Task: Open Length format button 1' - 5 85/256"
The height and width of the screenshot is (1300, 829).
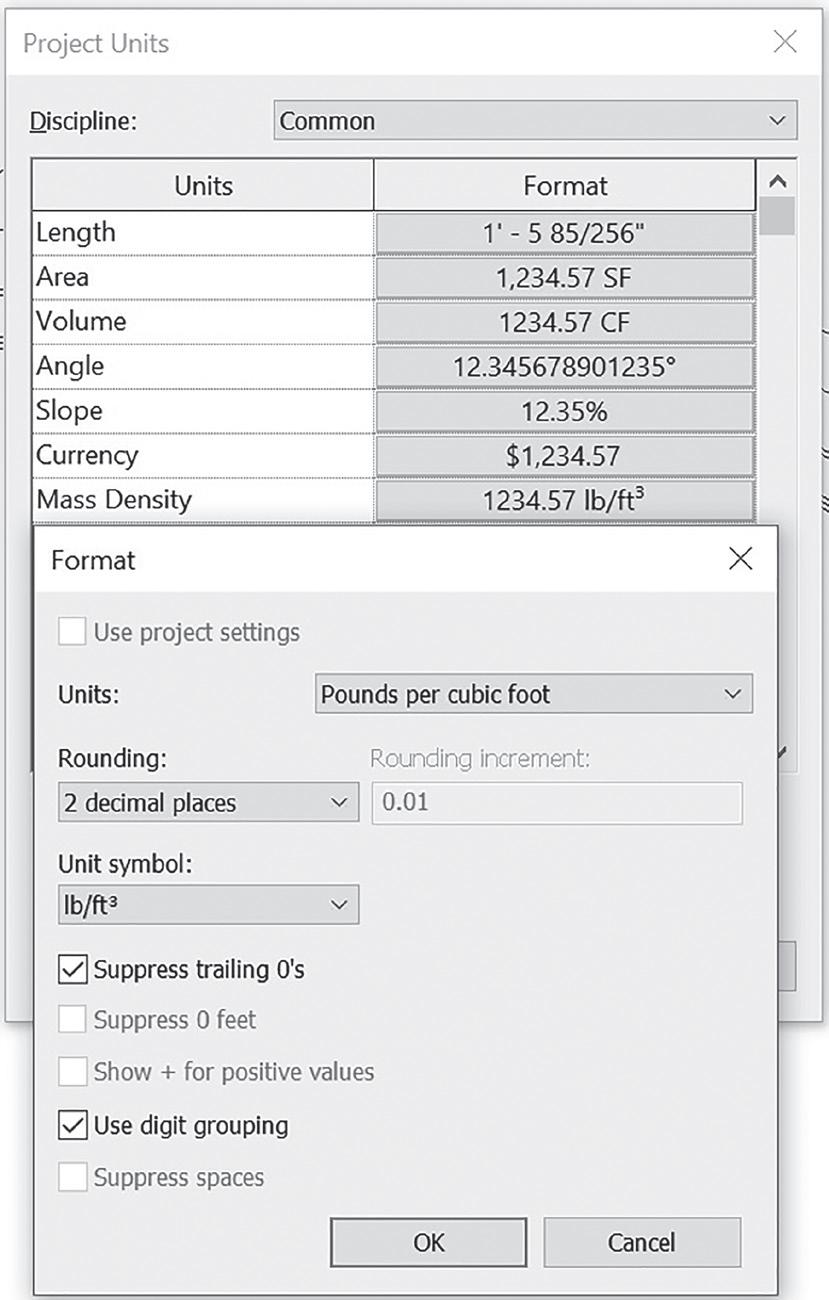Action: point(565,232)
